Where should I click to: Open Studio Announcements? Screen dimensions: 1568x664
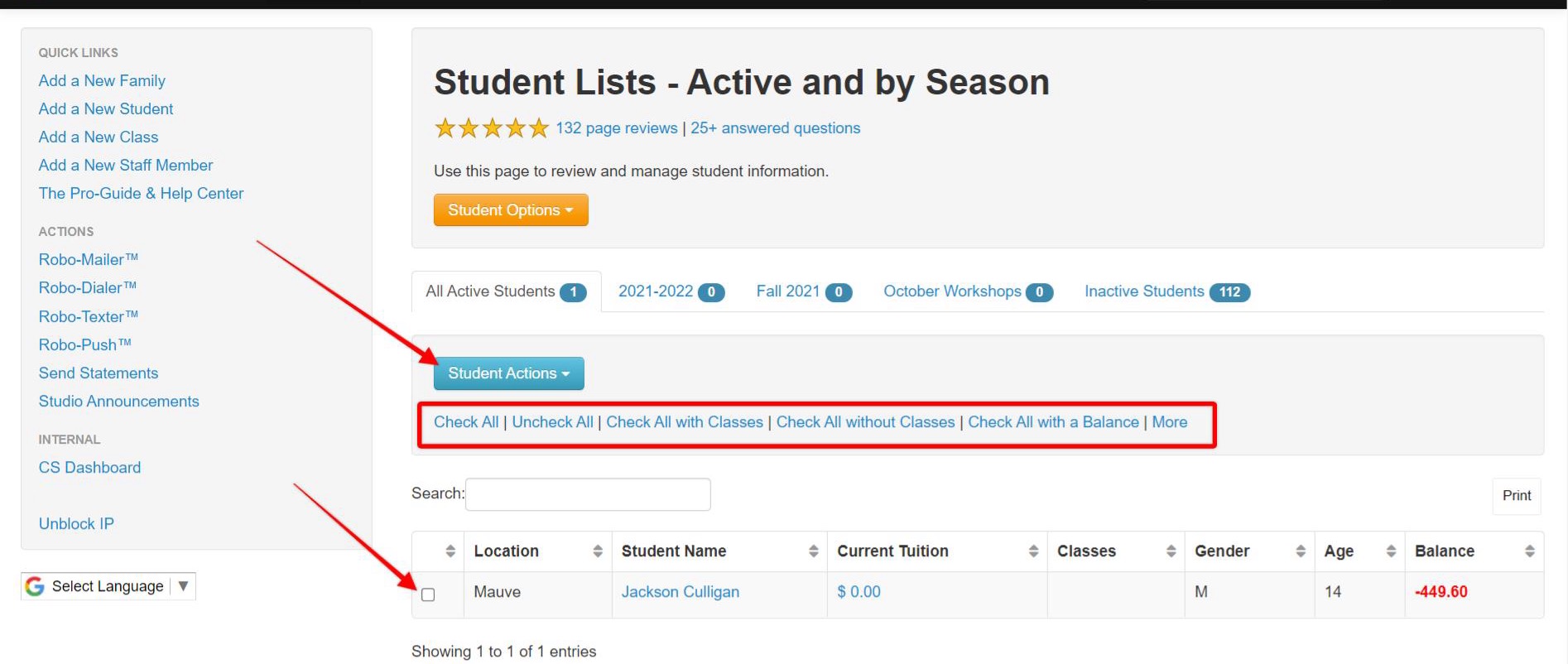tap(119, 401)
